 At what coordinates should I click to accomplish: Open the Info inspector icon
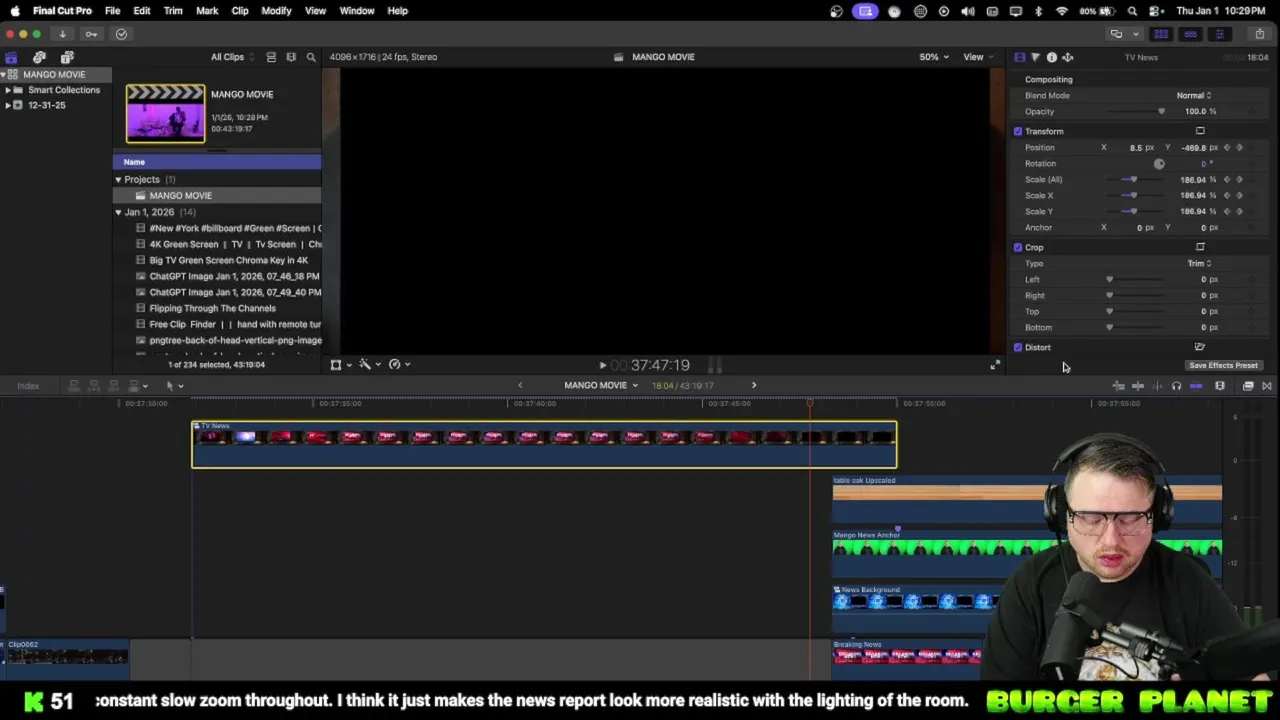(x=1051, y=57)
